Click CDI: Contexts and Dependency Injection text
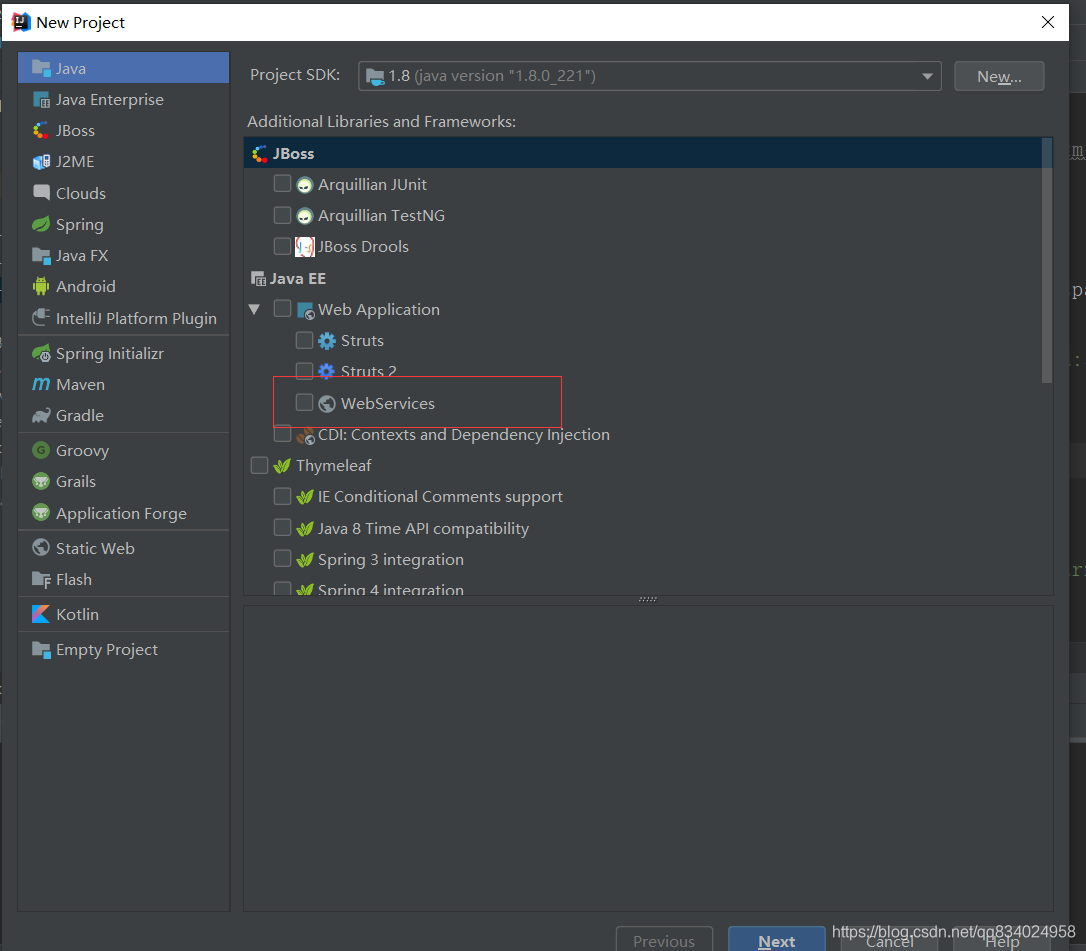1086x951 pixels. pyautogui.click(x=463, y=435)
